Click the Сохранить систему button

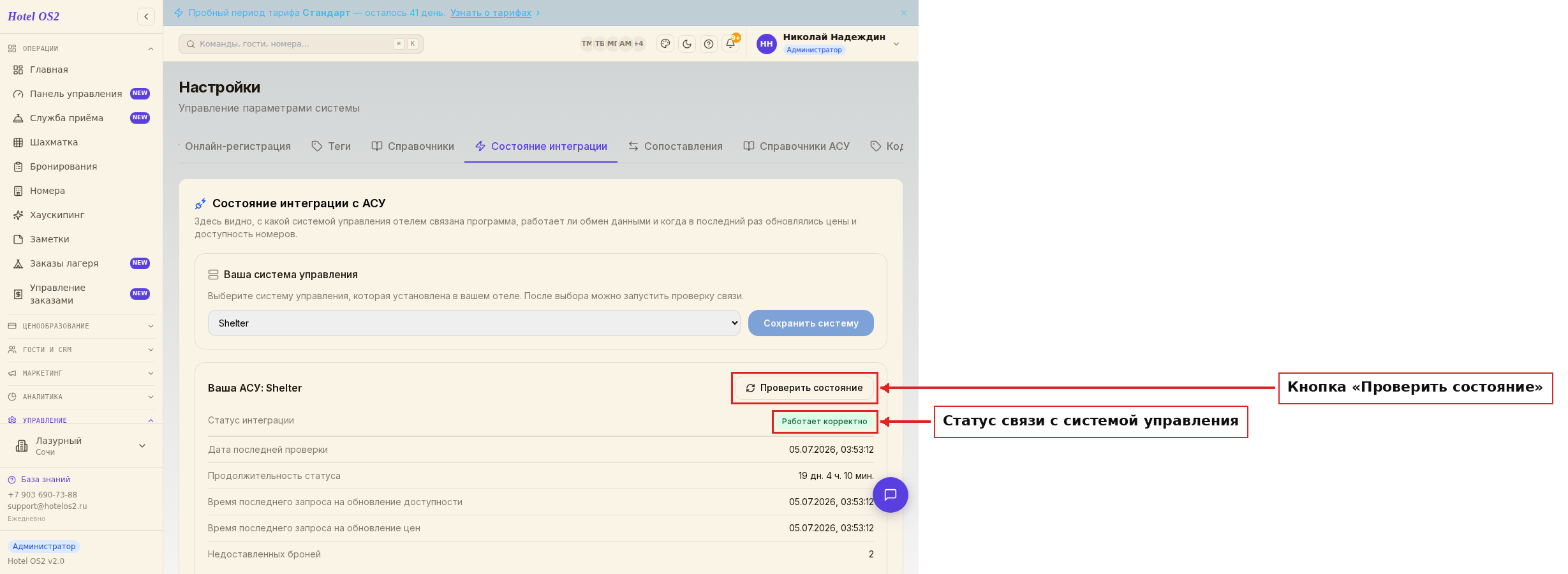(811, 323)
